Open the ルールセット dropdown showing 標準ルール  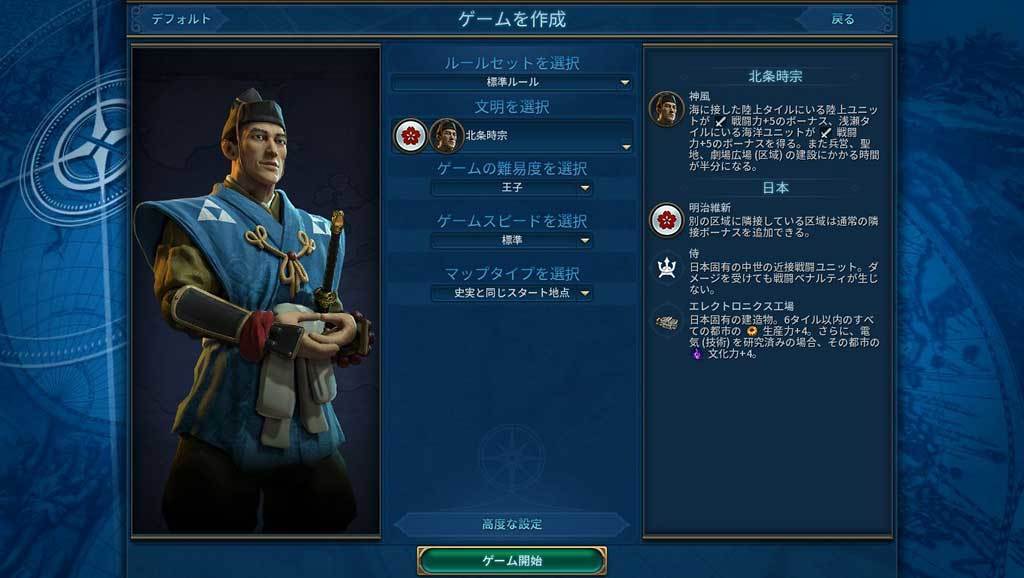pyautogui.click(x=512, y=82)
